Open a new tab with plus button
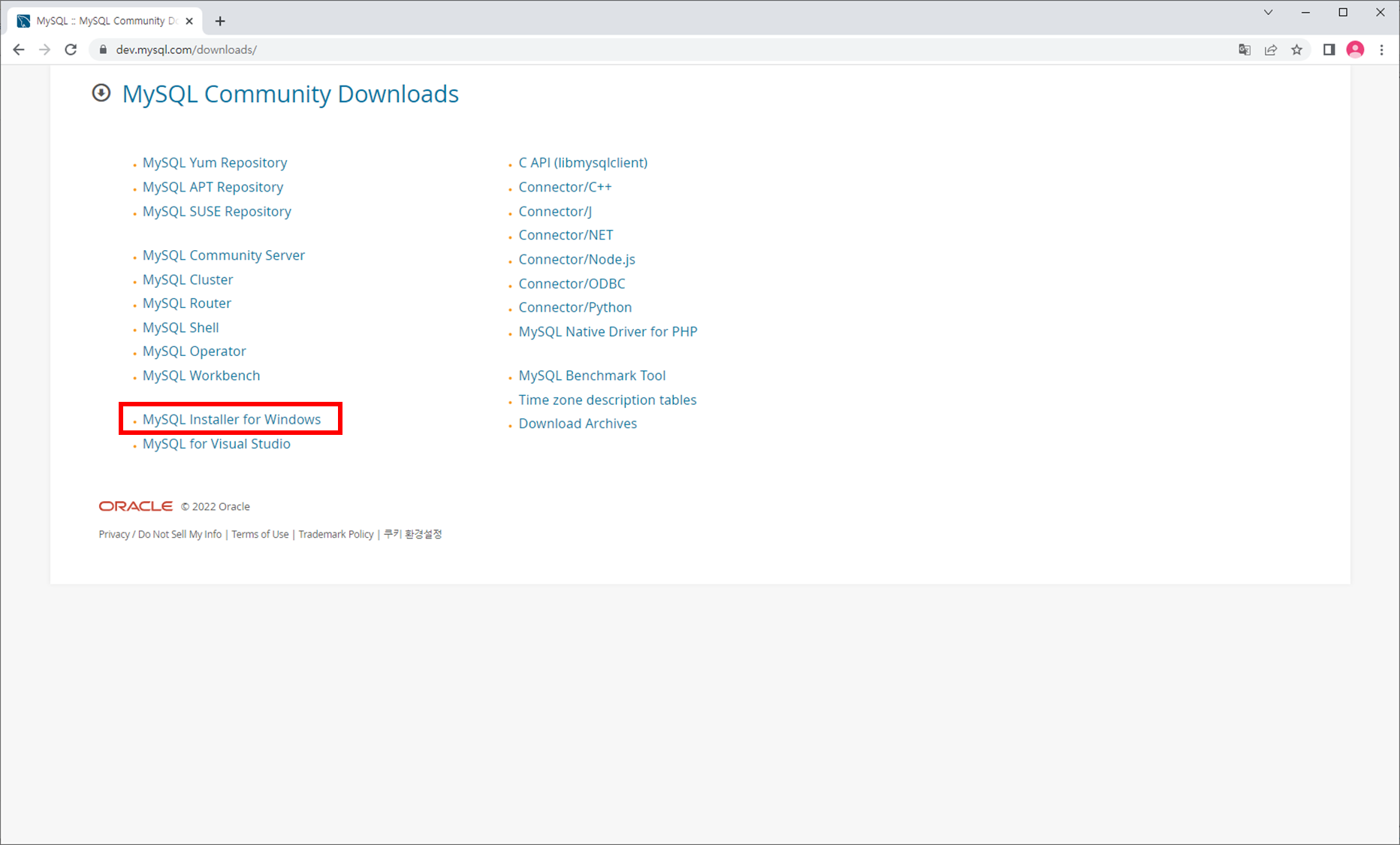The width and height of the screenshot is (1400, 845). [x=220, y=21]
